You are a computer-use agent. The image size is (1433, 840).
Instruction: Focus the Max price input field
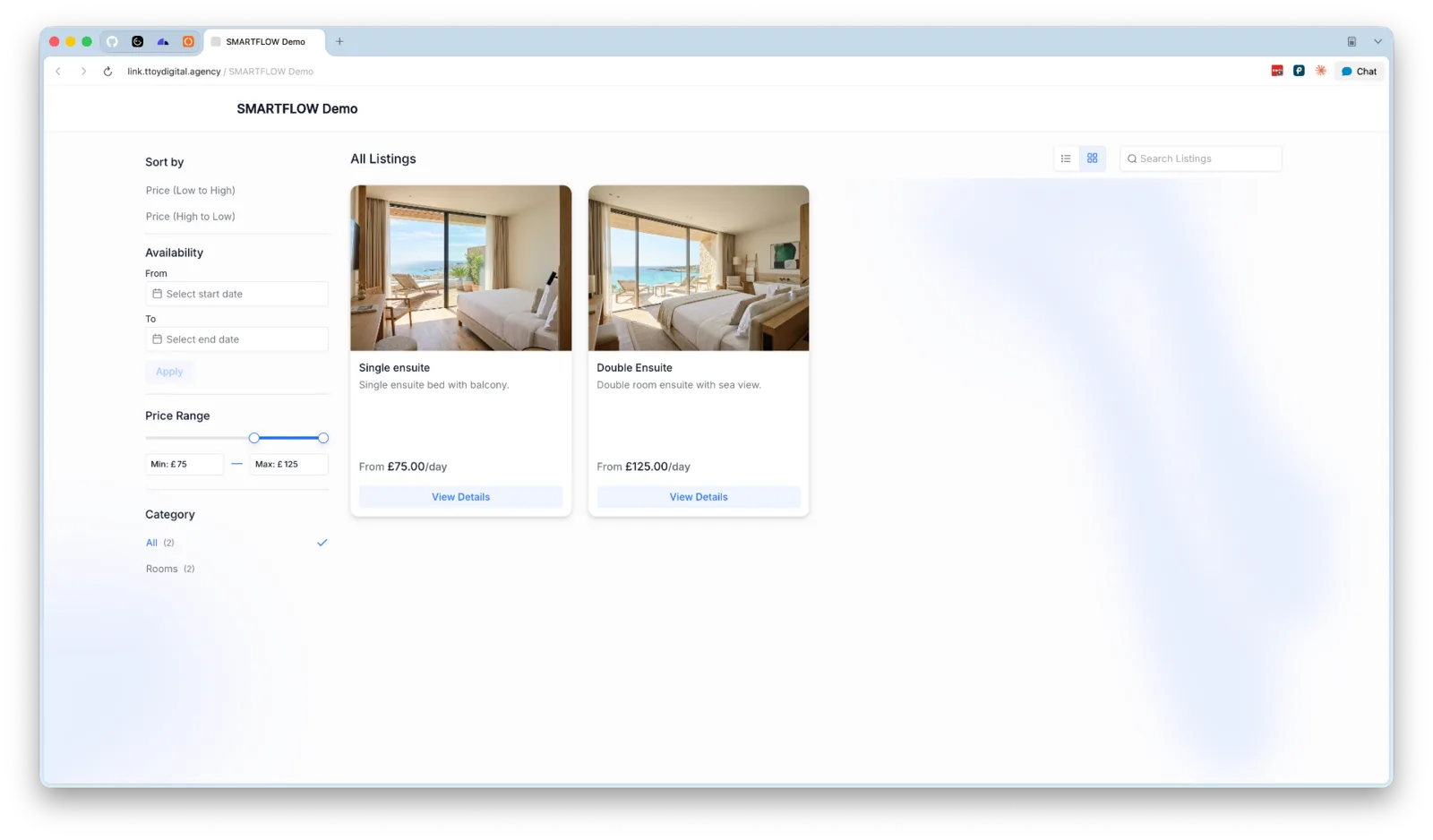(288, 464)
